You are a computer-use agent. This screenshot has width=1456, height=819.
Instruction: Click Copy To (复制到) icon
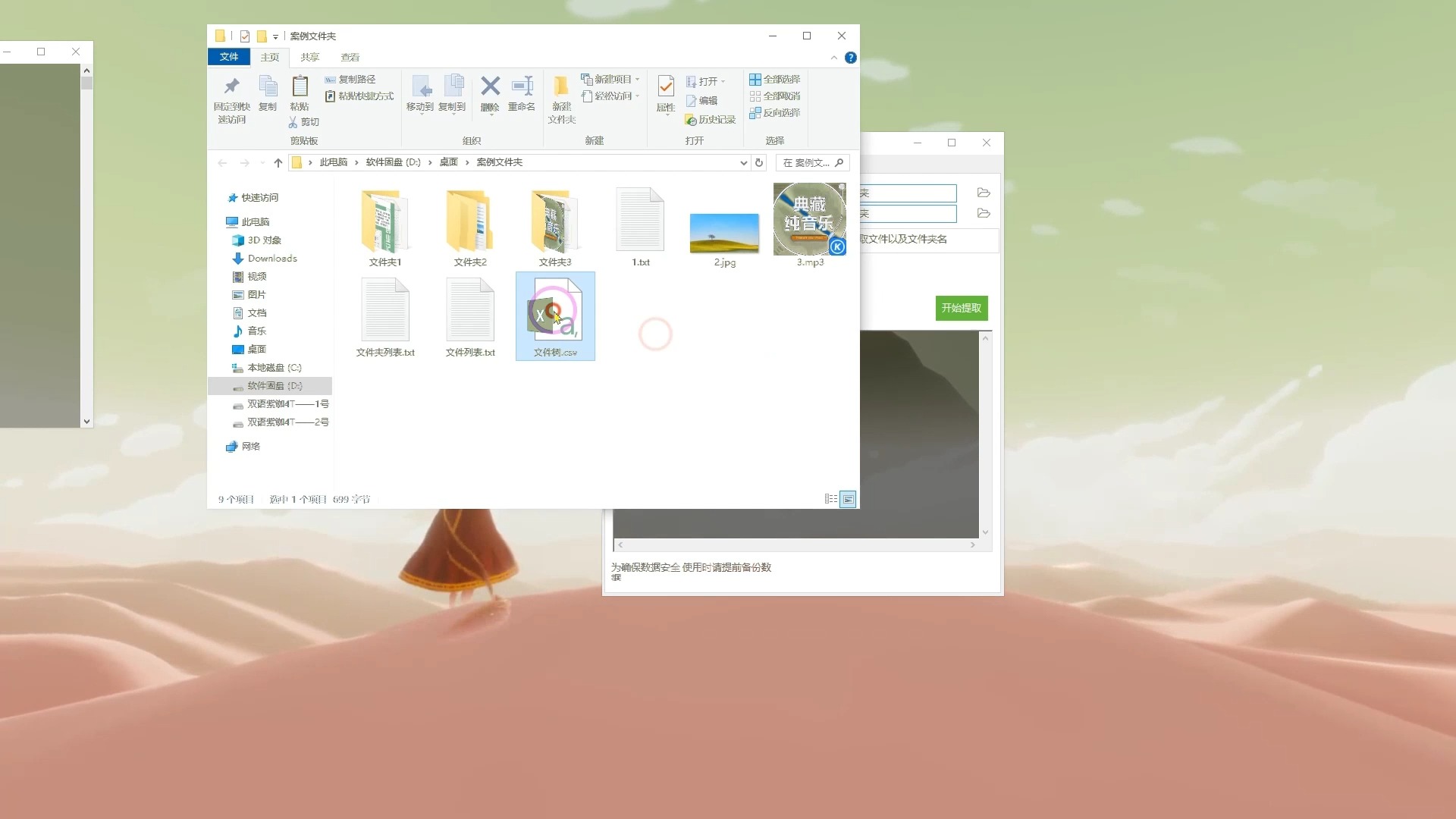453,86
